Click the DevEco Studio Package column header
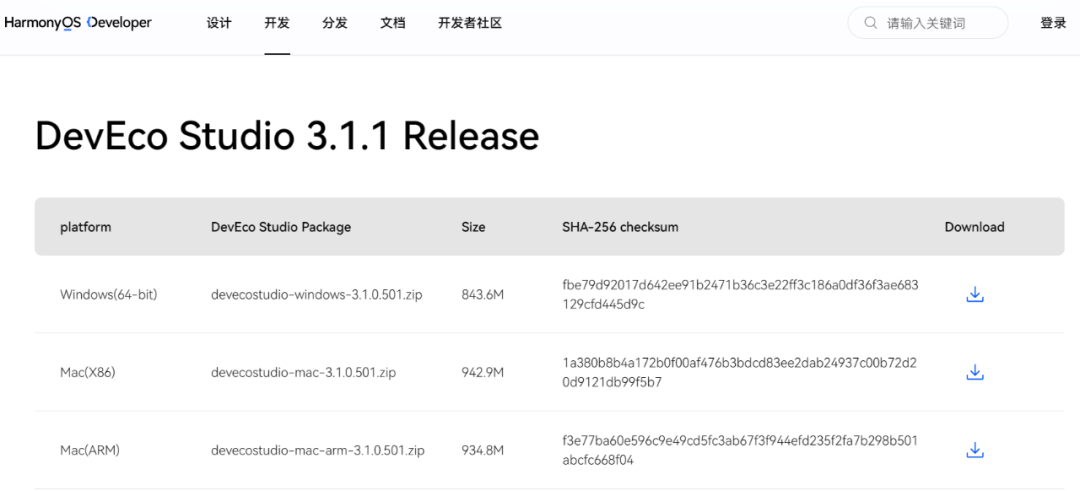The width and height of the screenshot is (1080, 491). pyautogui.click(x=281, y=227)
